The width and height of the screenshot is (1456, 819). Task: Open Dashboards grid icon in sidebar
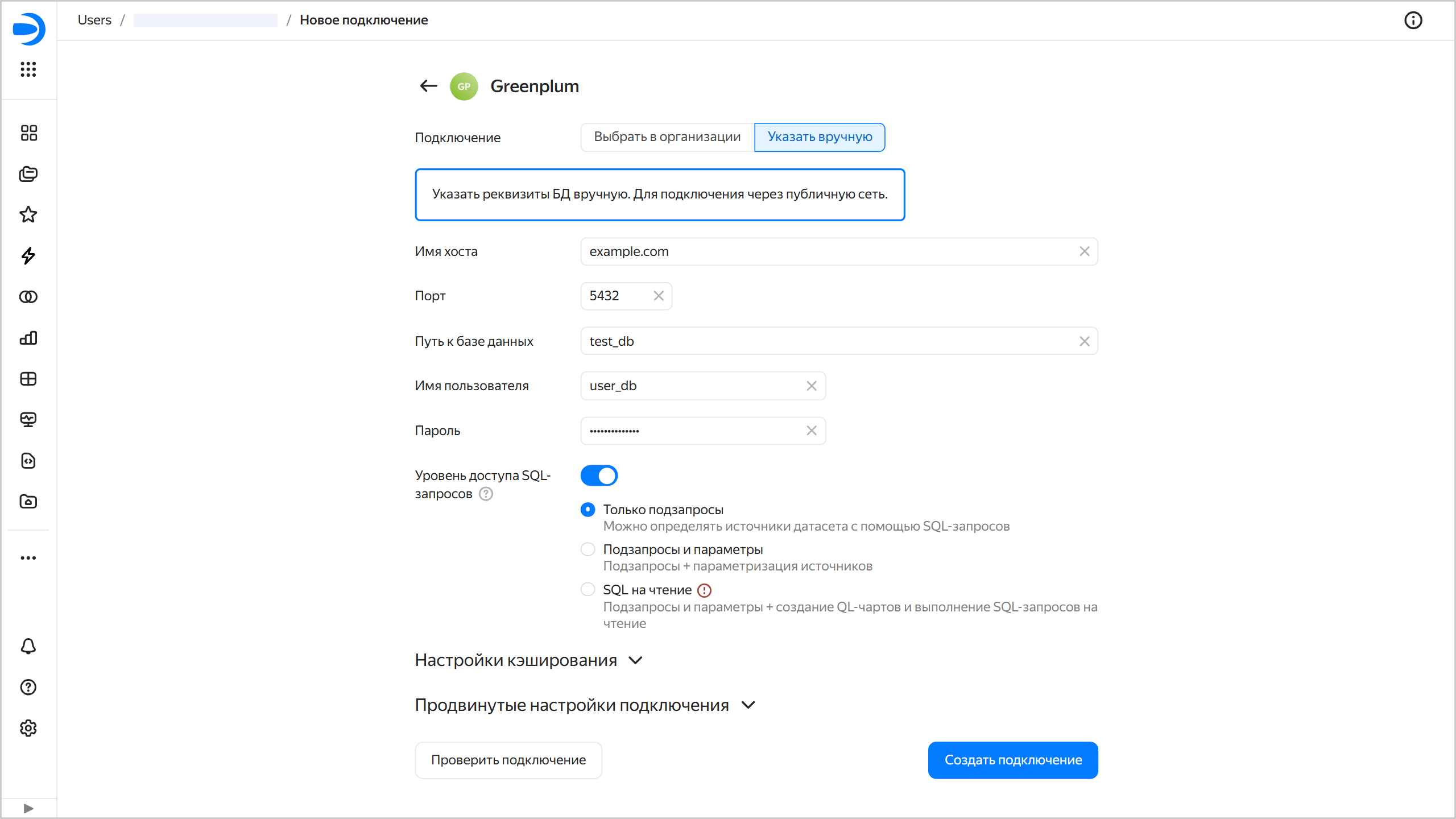[28, 379]
